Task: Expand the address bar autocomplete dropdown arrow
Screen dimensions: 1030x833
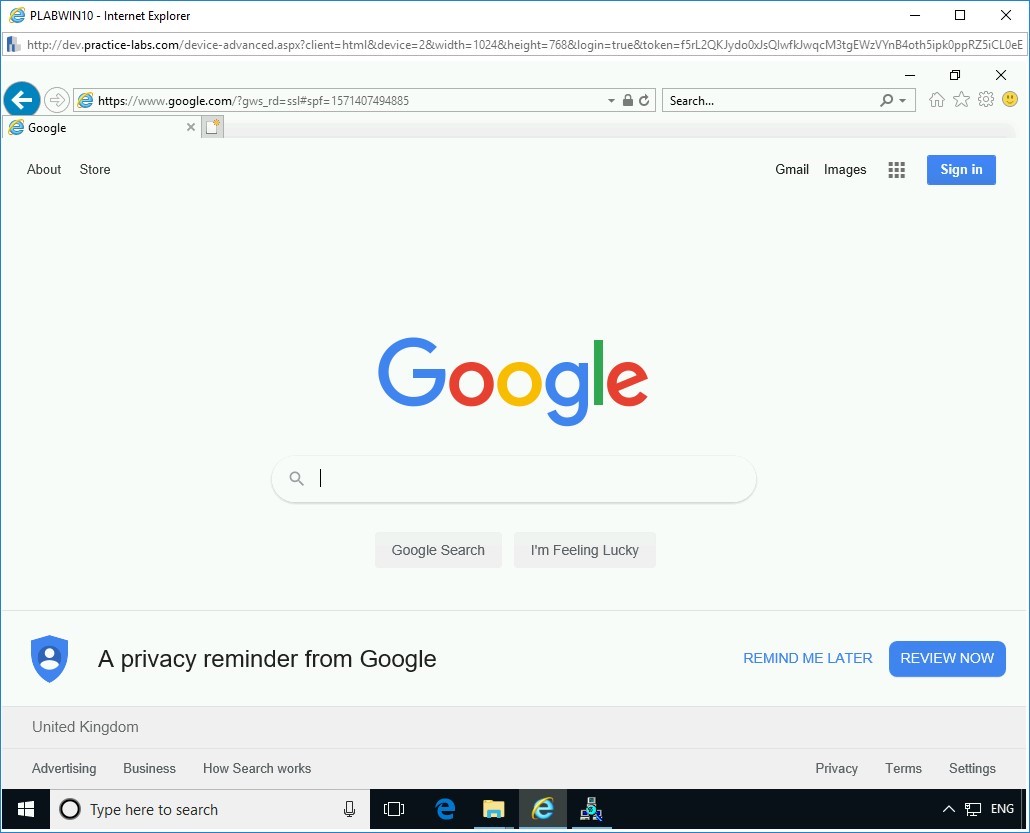Action: pyautogui.click(x=611, y=101)
